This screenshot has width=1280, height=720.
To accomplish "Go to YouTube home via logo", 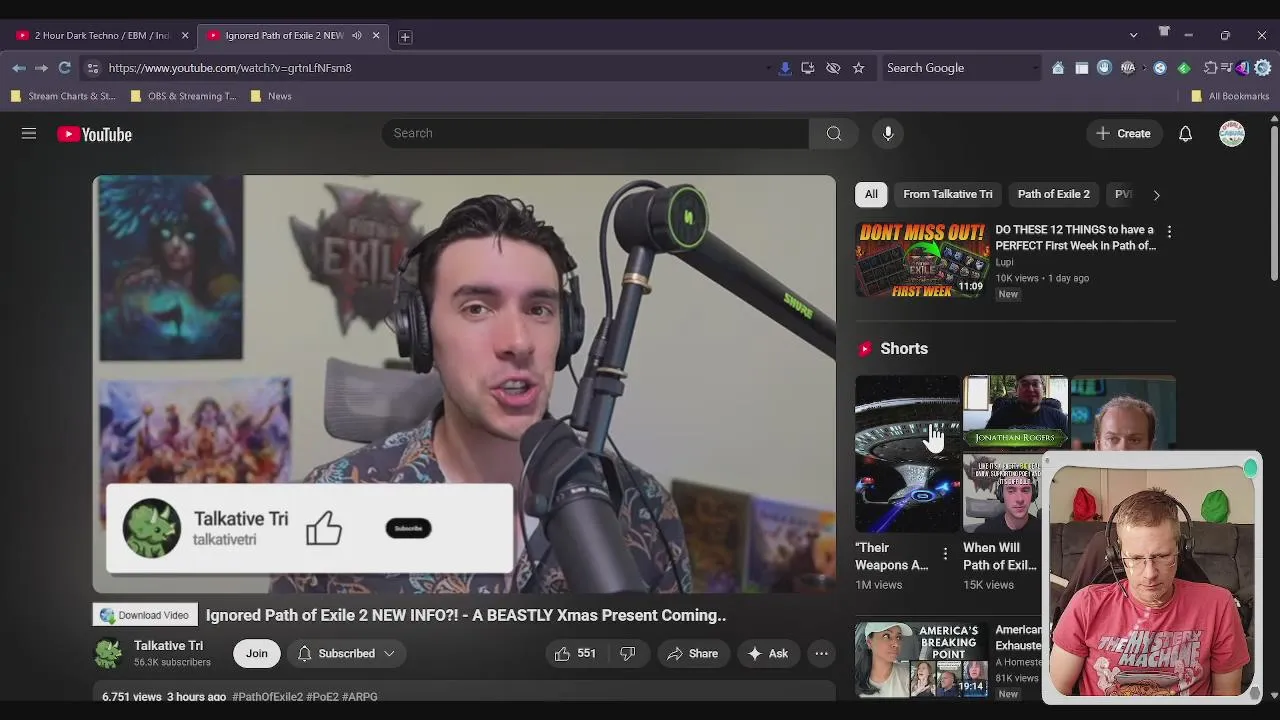I will coord(95,134).
